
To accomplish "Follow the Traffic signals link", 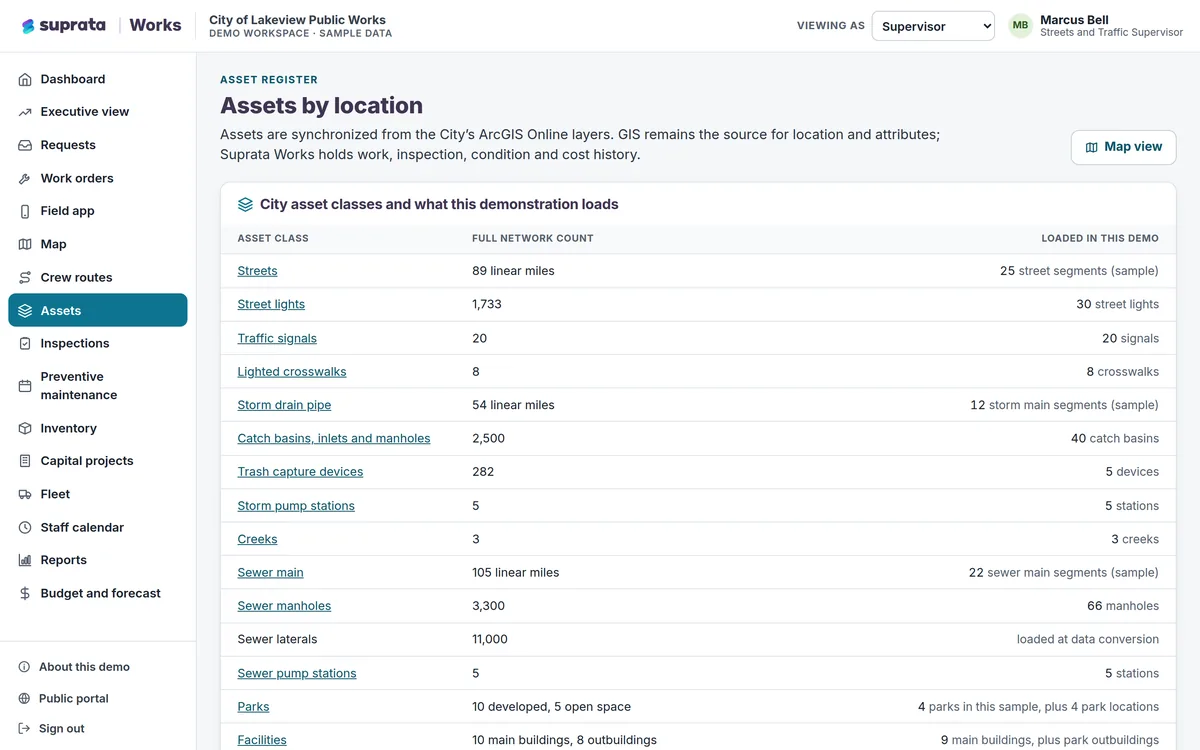I will click(x=277, y=338).
